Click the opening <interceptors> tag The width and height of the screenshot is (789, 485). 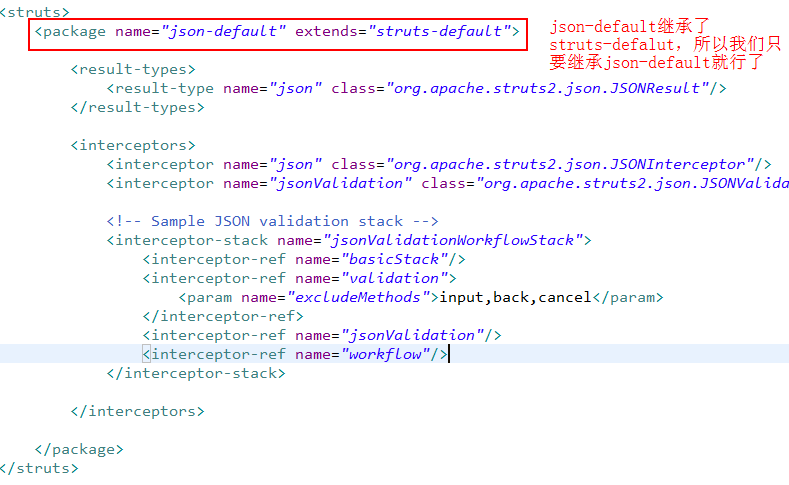pyautogui.click(x=133, y=145)
